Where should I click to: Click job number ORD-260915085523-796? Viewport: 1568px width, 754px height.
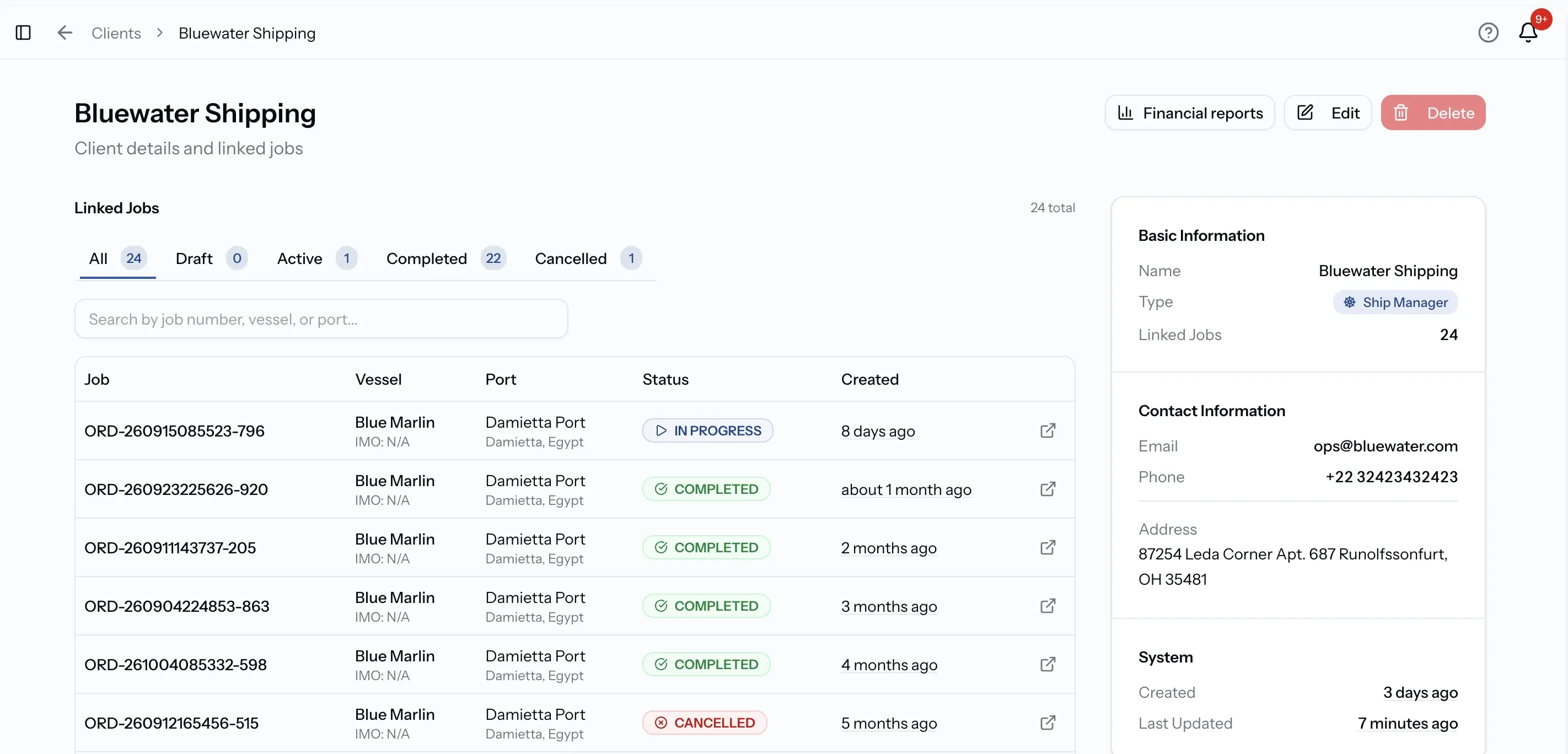(x=174, y=431)
